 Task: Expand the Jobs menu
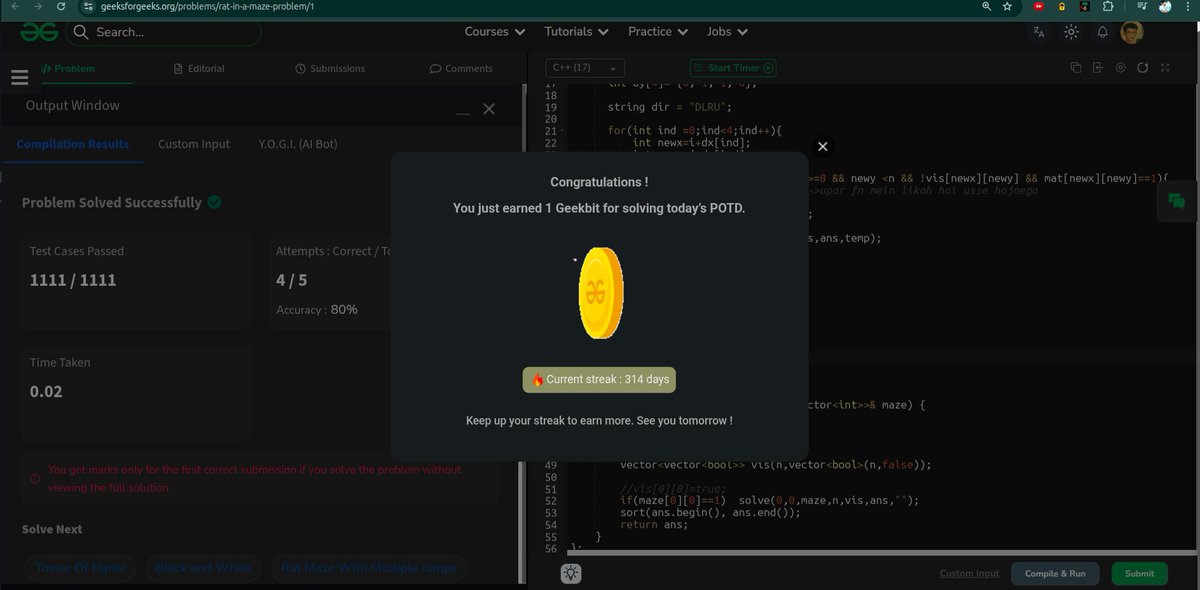[x=727, y=32]
